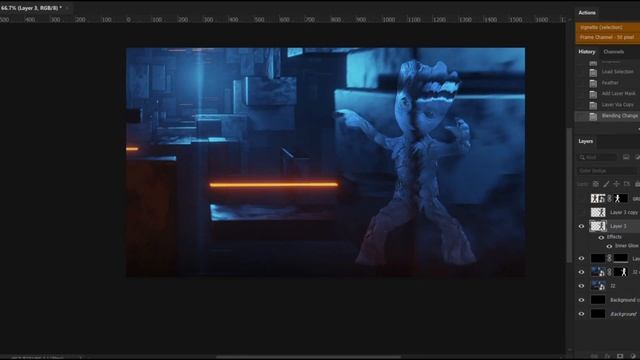Lock position move icon in Layers

pos(616,184)
